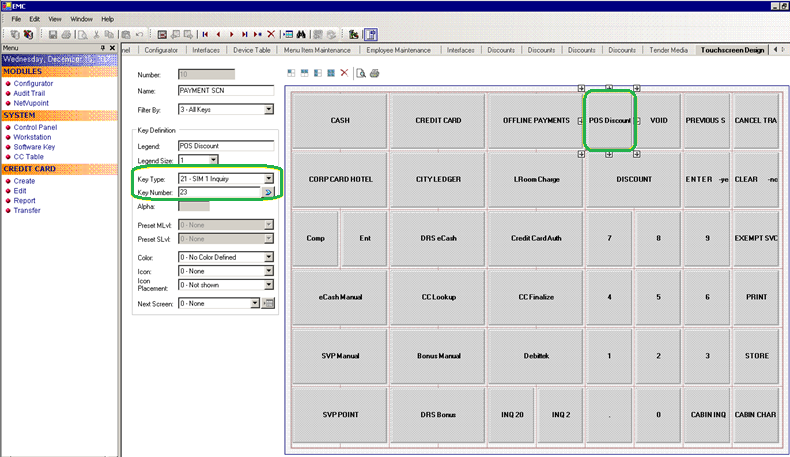Click the Key Number selection arrow button
790x457 pixels.
[x=268, y=192]
